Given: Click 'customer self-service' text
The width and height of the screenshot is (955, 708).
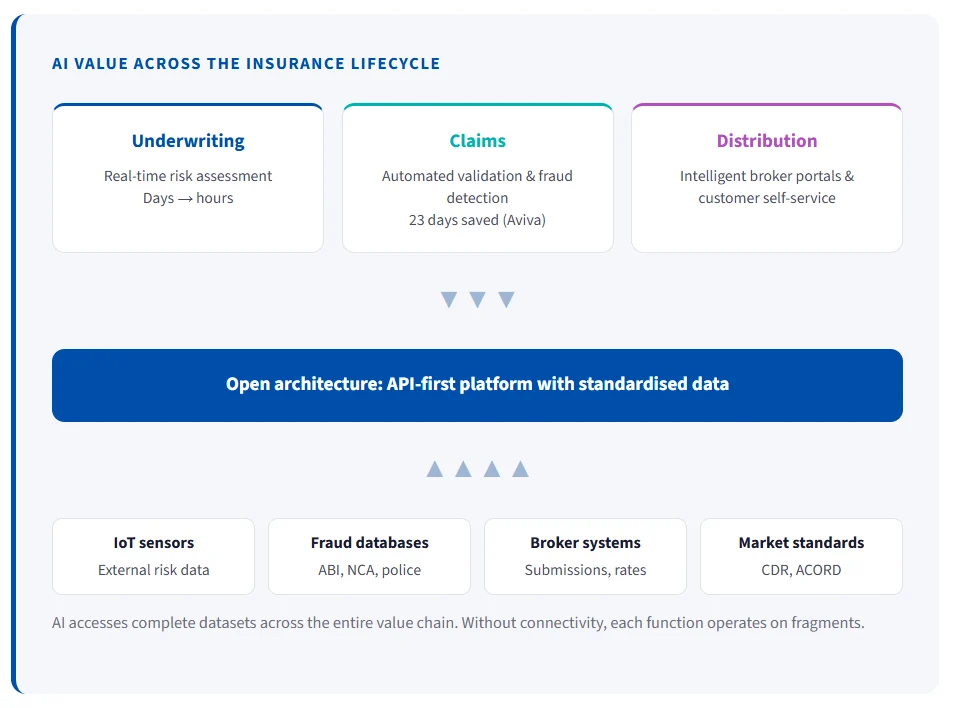Looking at the screenshot, I should [x=767, y=198].
